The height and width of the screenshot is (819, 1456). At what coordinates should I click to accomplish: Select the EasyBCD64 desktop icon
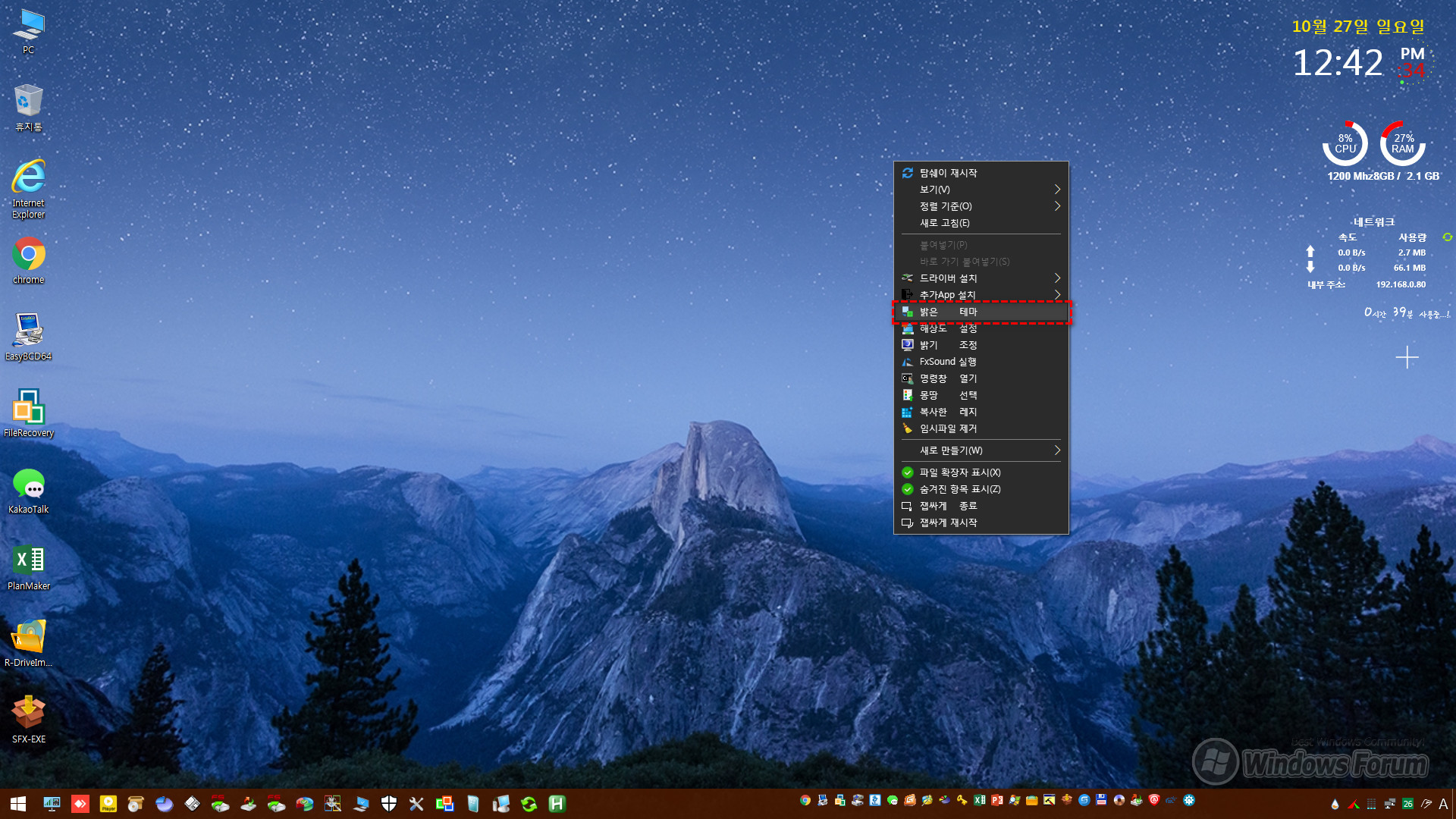point(28,337)
